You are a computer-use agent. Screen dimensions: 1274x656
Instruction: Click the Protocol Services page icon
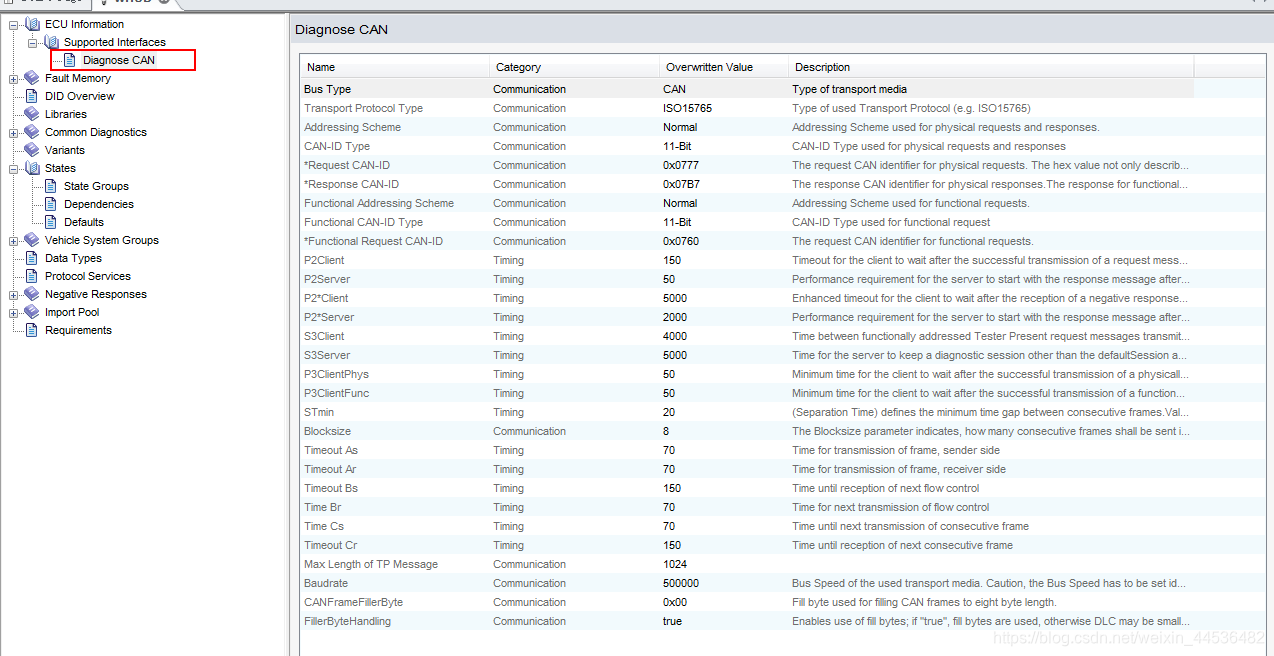click(31, 276)
